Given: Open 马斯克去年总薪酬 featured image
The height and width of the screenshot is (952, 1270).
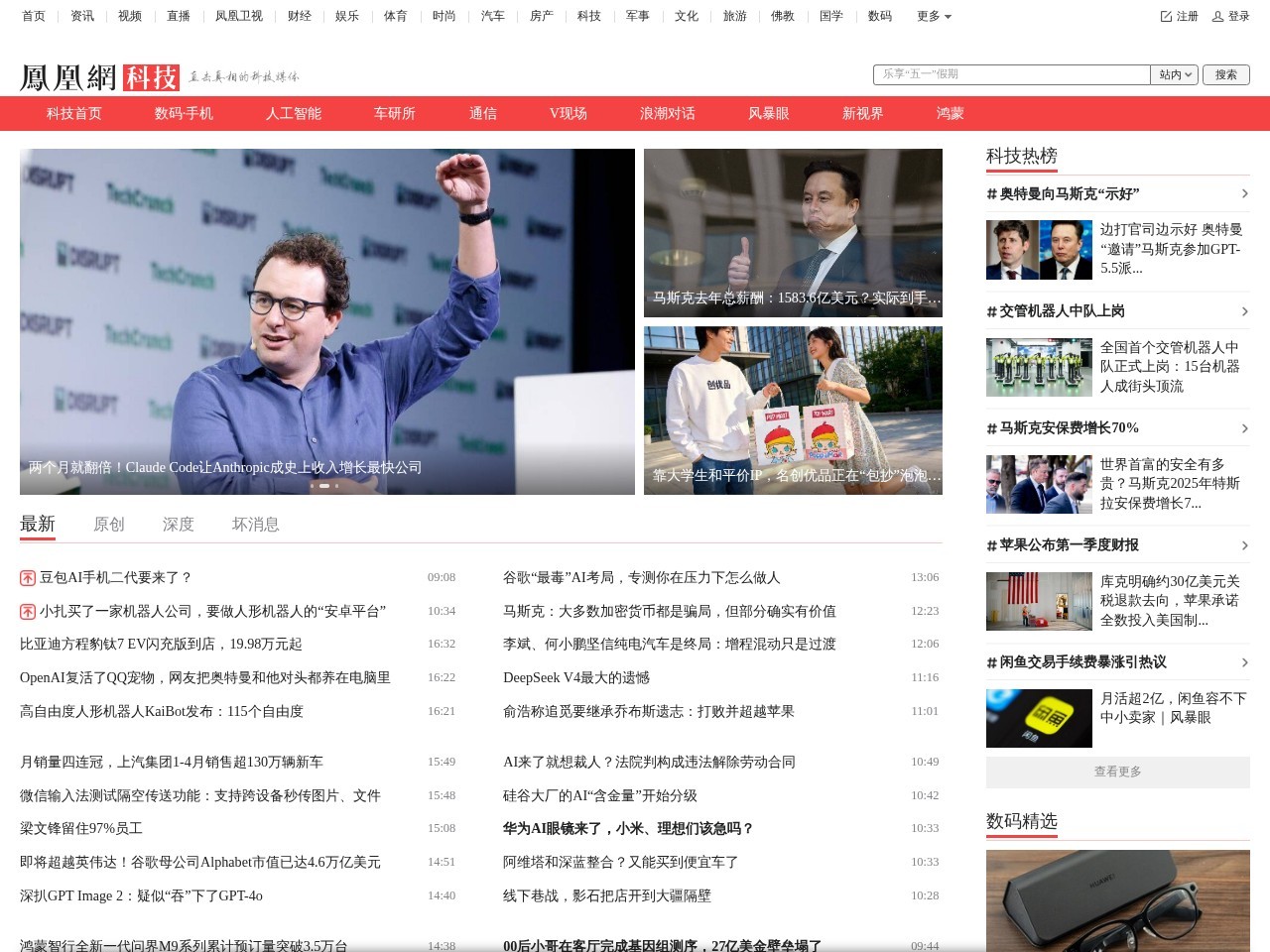Looking at the screenshot, I should coord(793,233).
